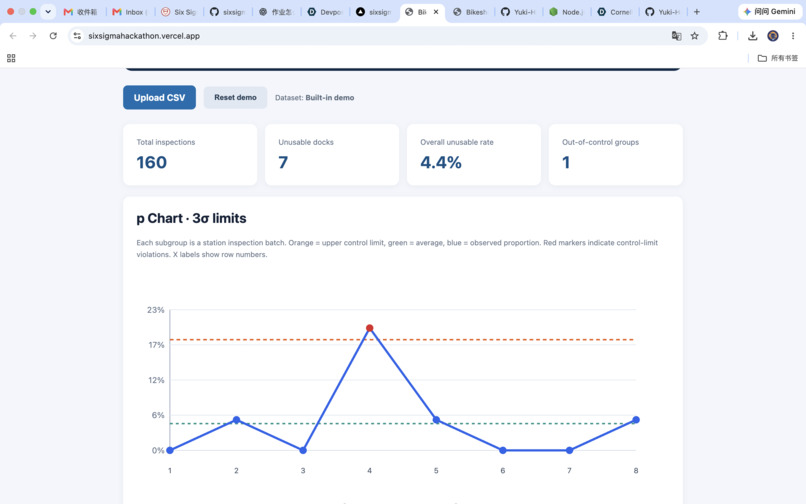806x504 pixels.
Task: Click the Upload CSV button
Action: coord(159,97)
